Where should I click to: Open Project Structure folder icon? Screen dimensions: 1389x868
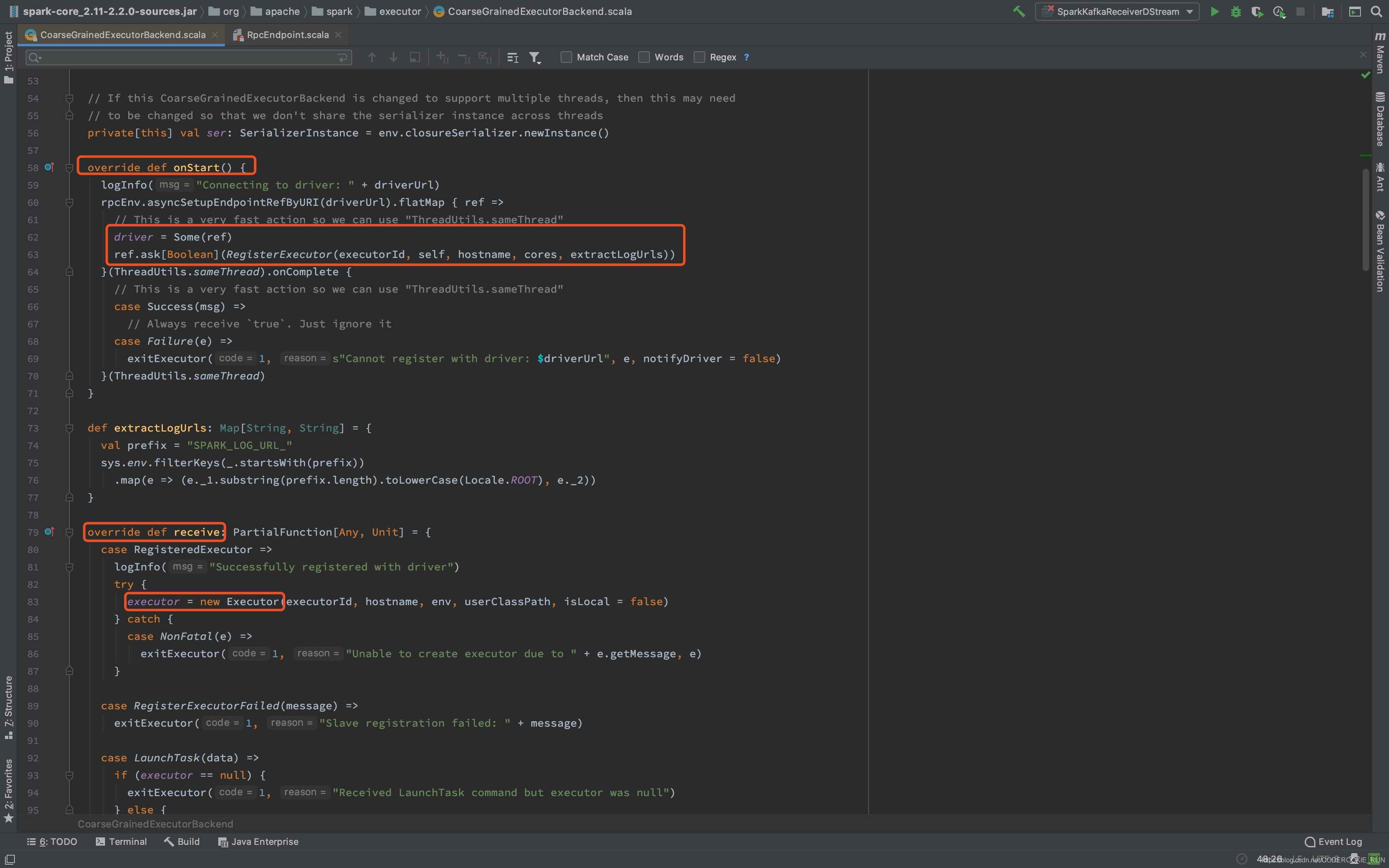pyautogui.click(x=1327, y=12)
